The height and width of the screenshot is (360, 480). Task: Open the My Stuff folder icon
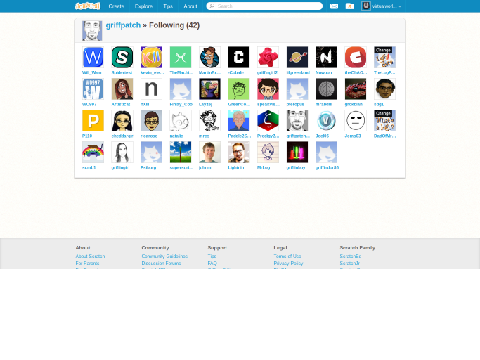(350, 6)
